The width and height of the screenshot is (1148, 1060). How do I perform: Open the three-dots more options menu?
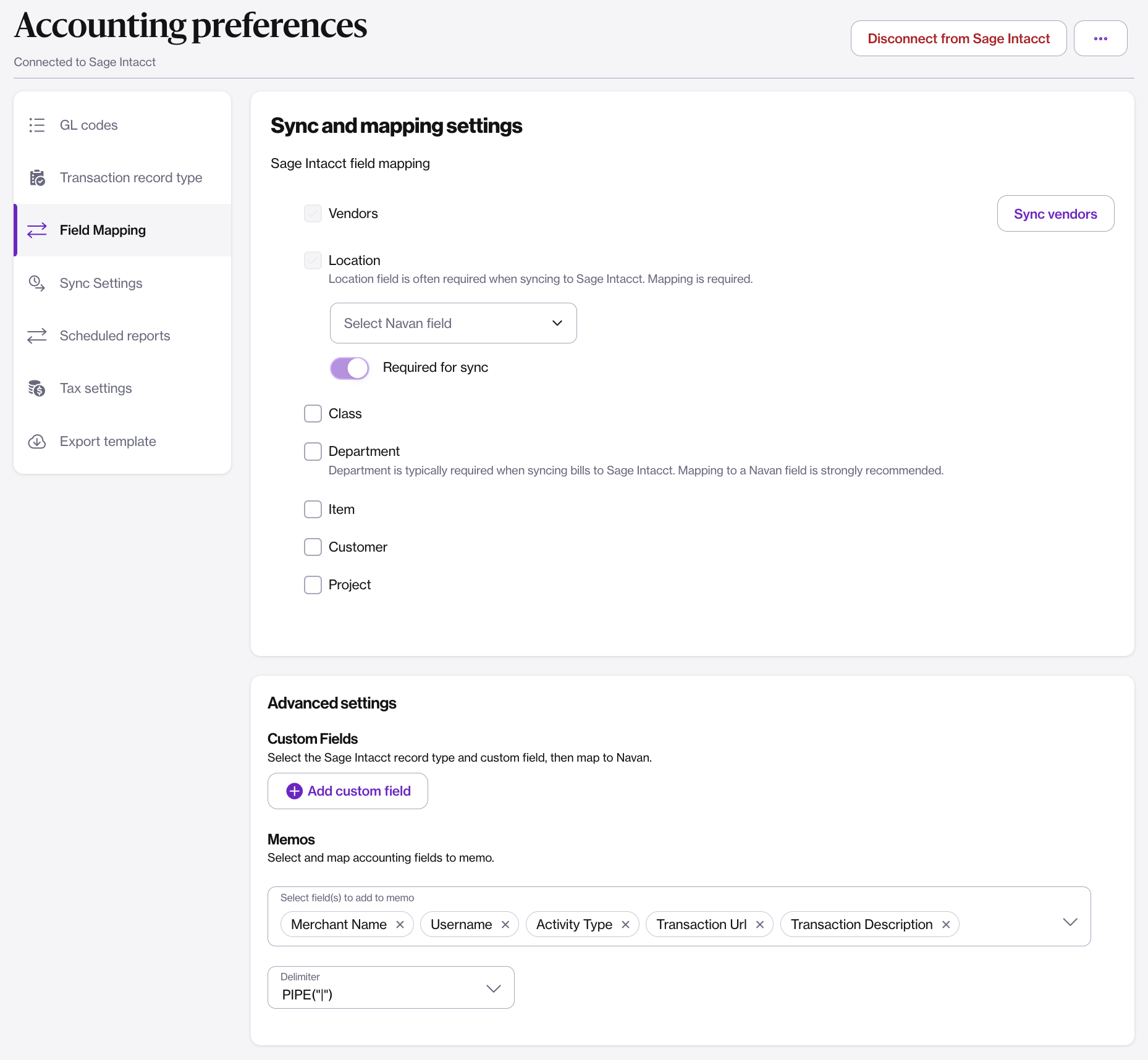point(1100,39)
